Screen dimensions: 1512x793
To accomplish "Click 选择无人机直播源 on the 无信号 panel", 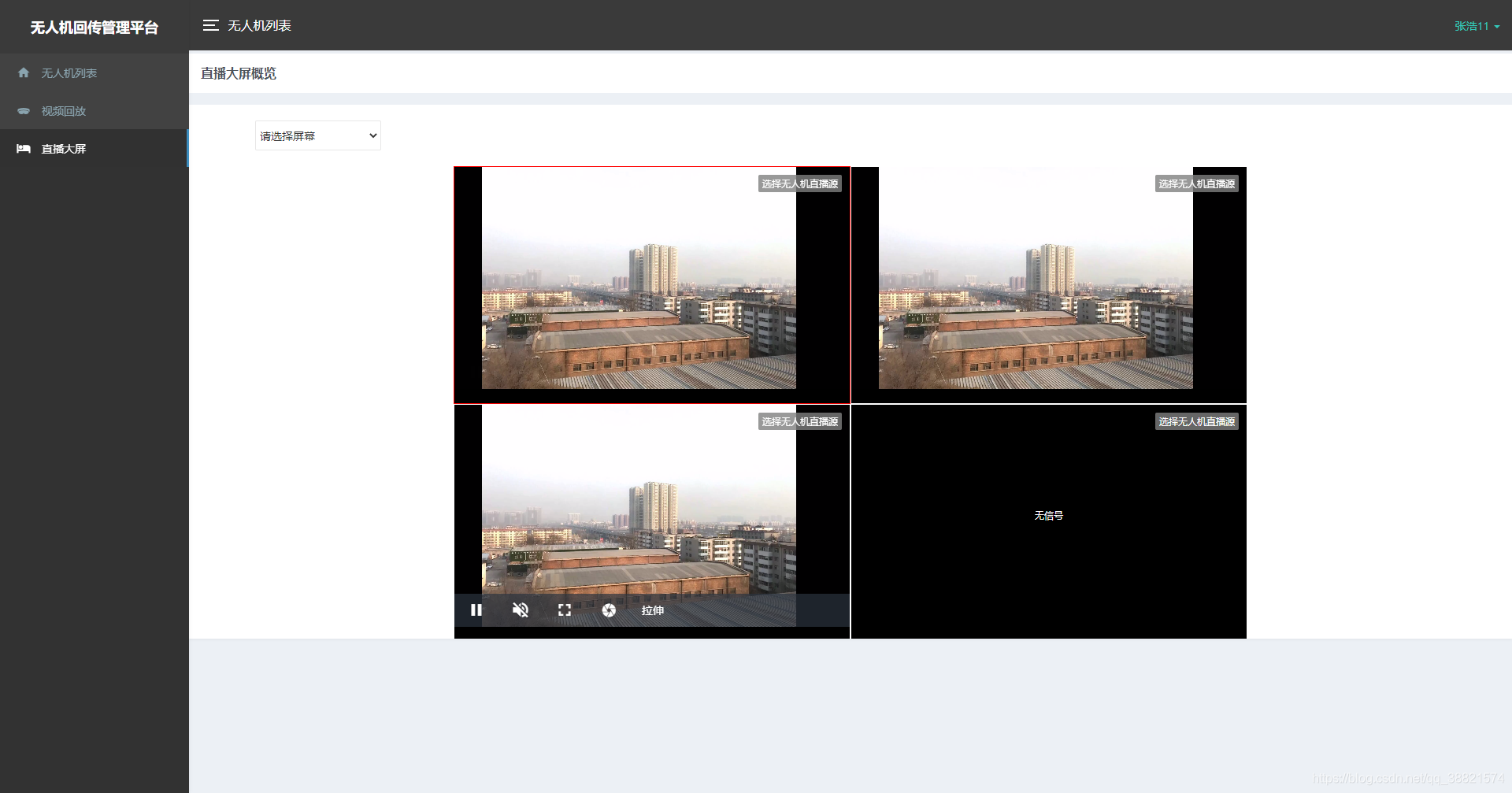I will click(x=1197, y=421).
